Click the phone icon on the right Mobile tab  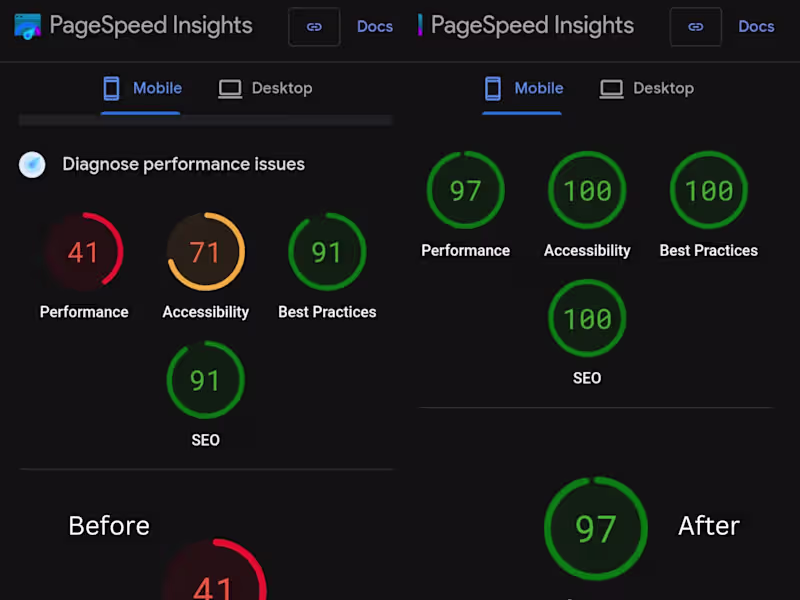click(493, 88)
